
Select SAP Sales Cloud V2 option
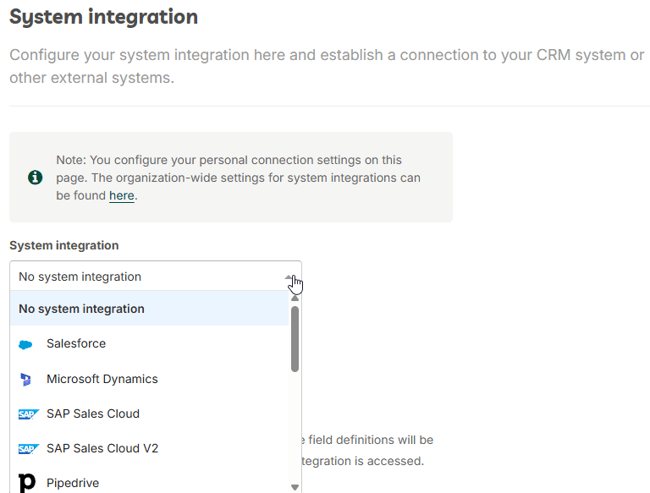point(149,448)
